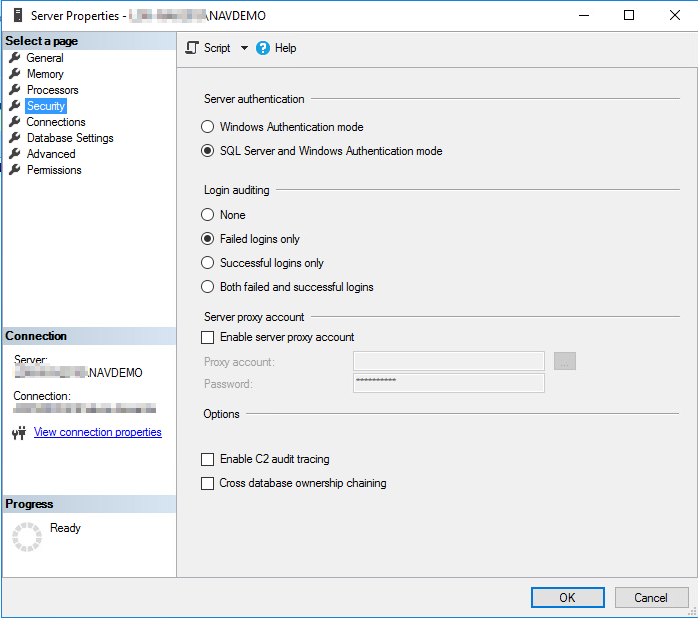Open View connection properties link

click(x=97, y=432)
